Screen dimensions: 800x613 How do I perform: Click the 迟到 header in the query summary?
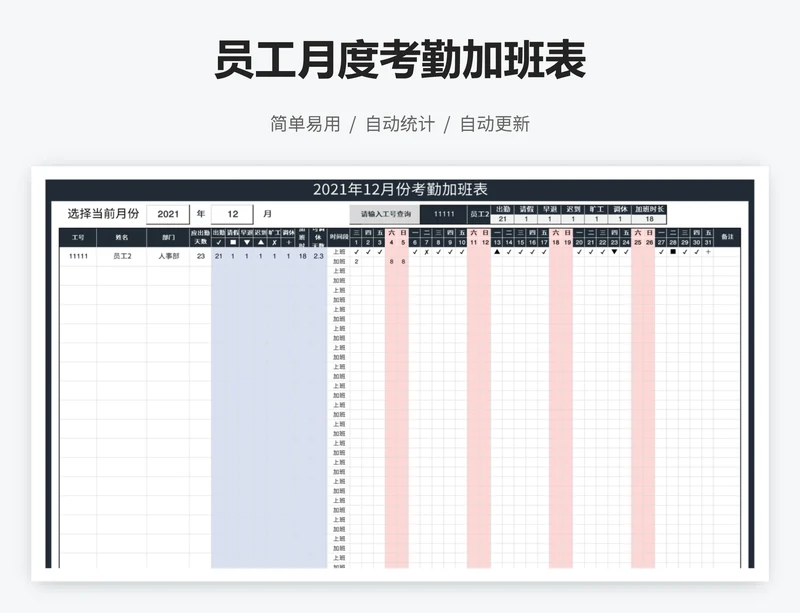tap(573, 209)
